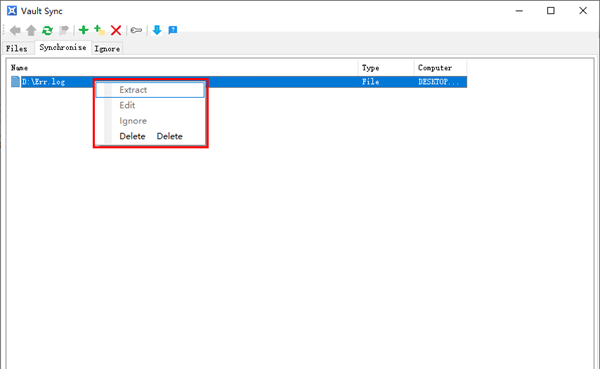
Task: Click the "File" type cell
Action: [x=370, y=82]
